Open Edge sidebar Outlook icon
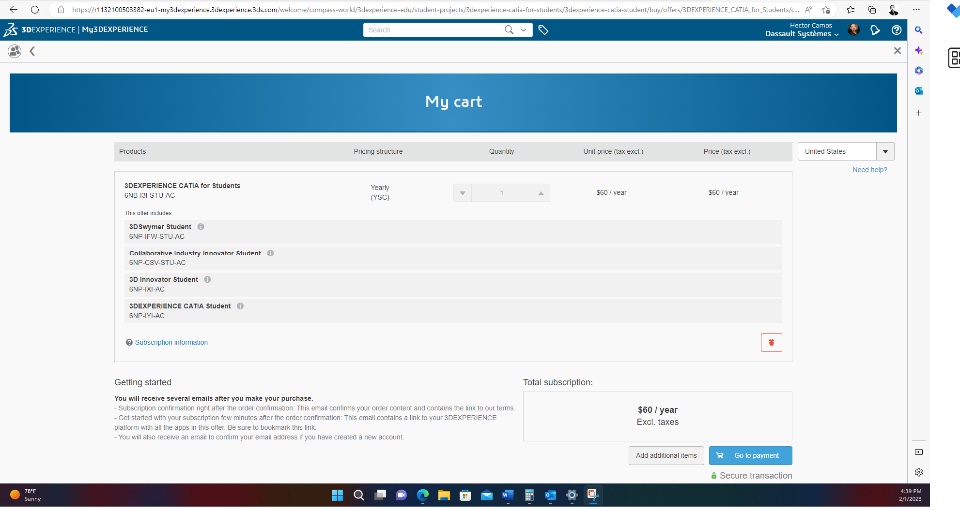The width and height of the screenshot is (960, 510). pos(918,91)
